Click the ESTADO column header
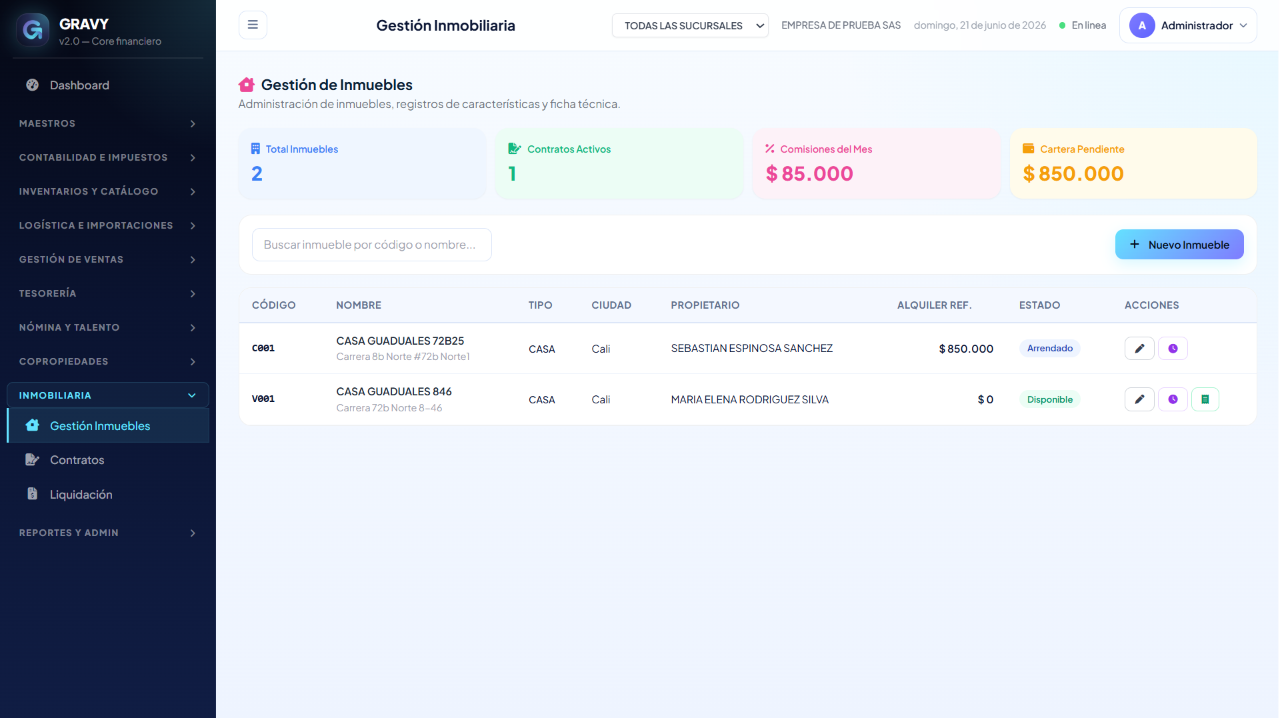 1040,305
